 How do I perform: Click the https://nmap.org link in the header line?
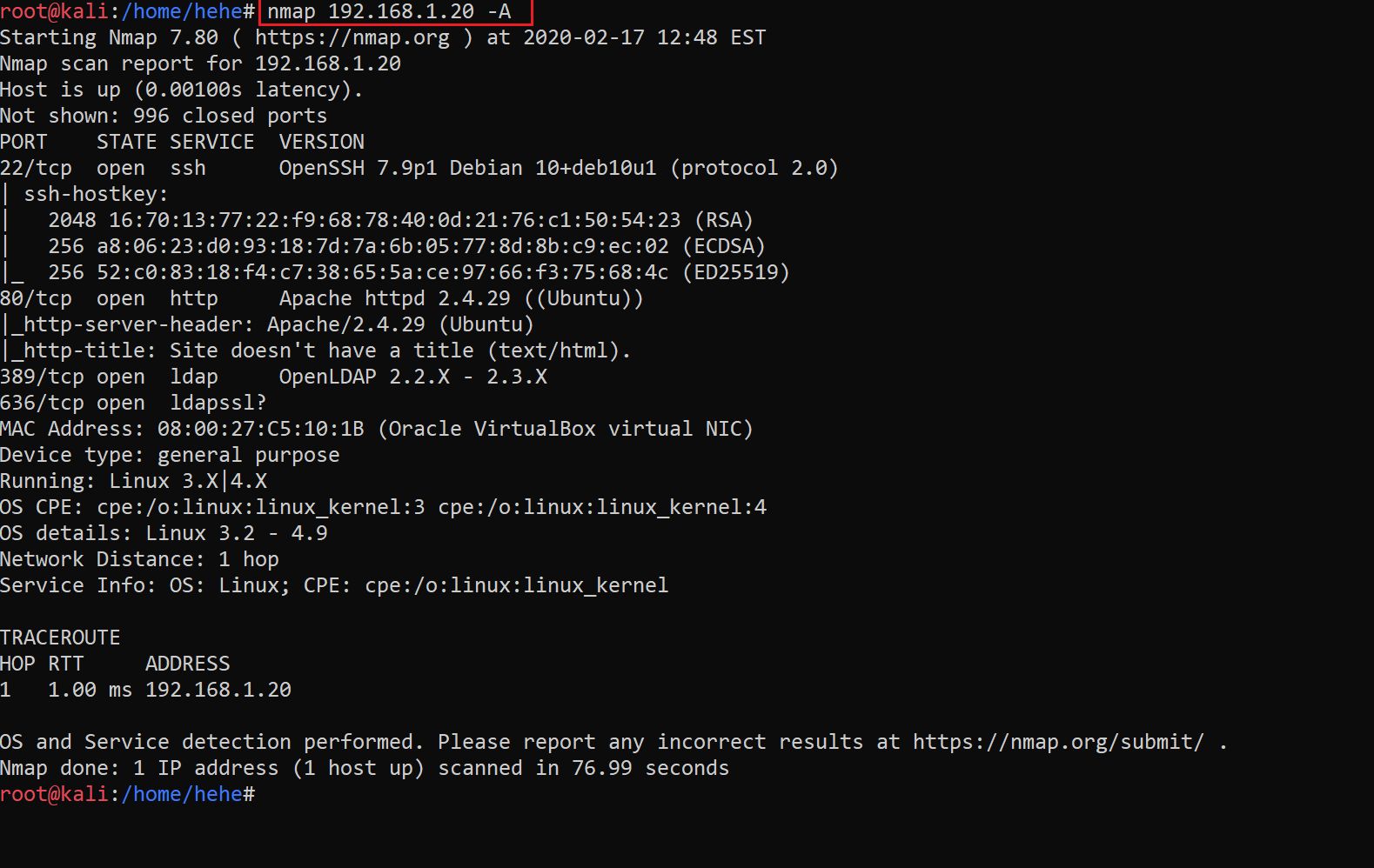(352, 37)
